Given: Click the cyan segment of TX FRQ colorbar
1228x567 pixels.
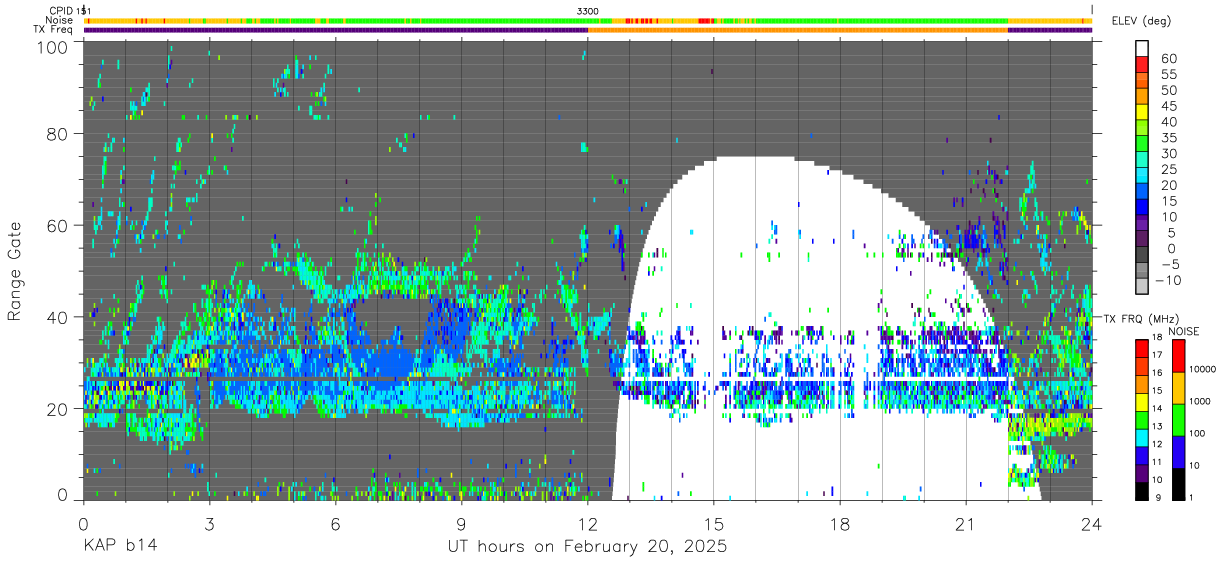Looking at the screenshot, I should click(1144, 436).
